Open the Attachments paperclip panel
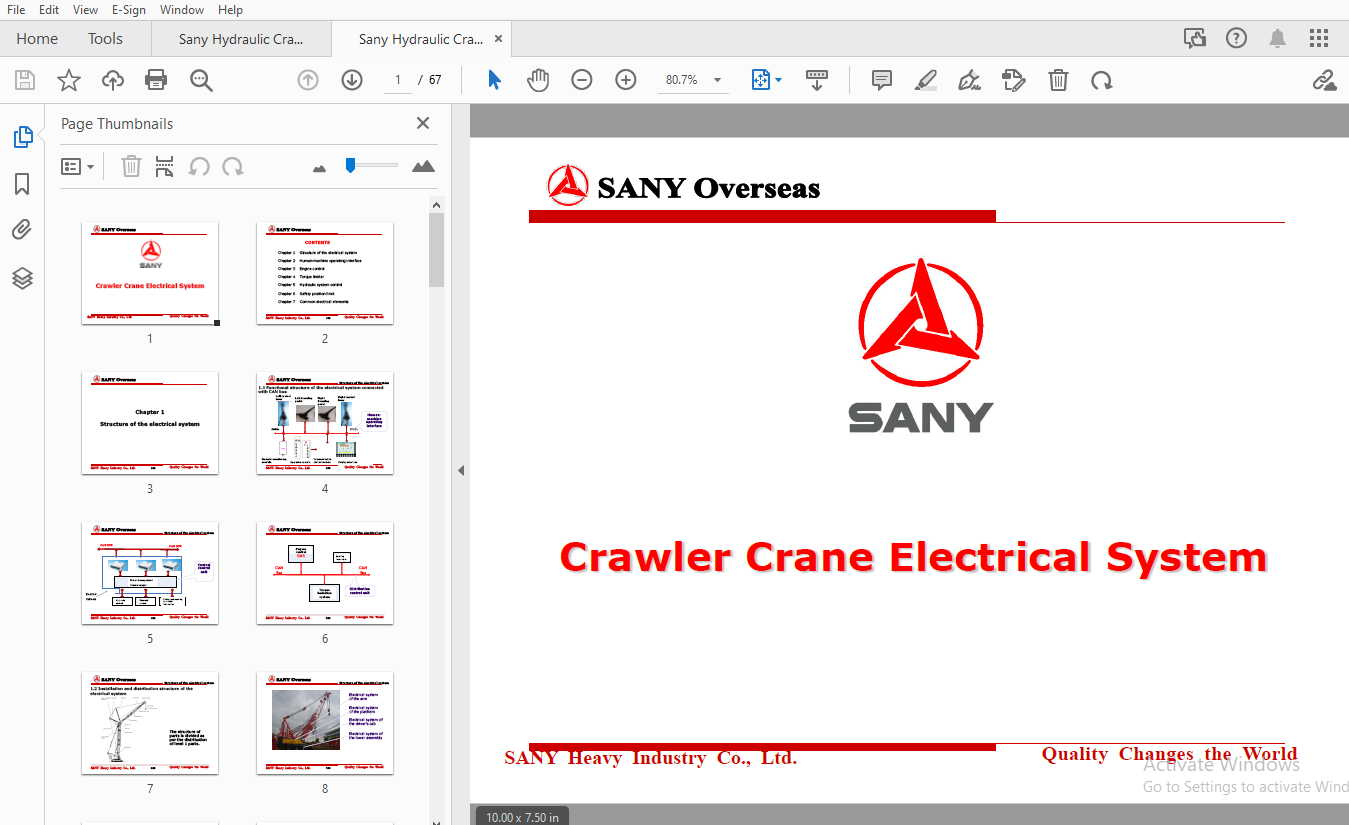 click(x=22, y=231)
